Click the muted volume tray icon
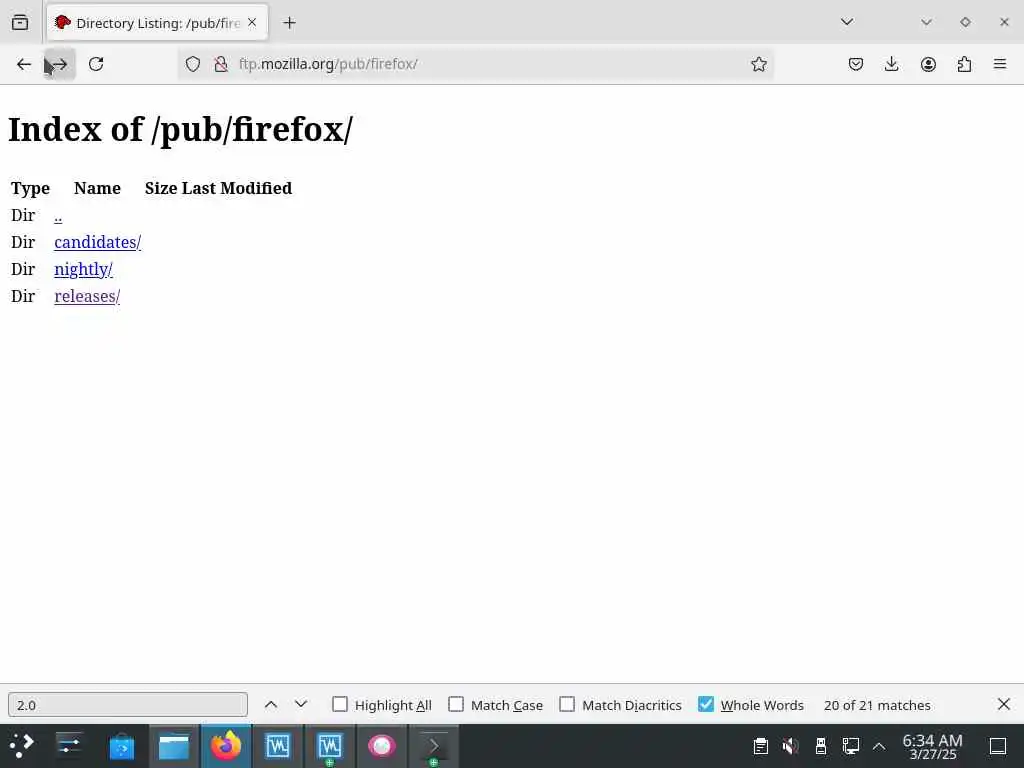Image resolution: width=1024 pixels, height=768 pixels. 790,746
